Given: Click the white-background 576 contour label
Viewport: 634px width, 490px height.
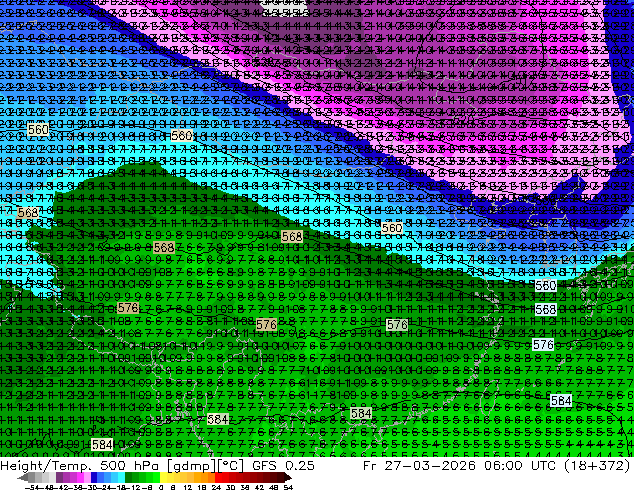Looking at the screenshot, I should click(543, 344).
